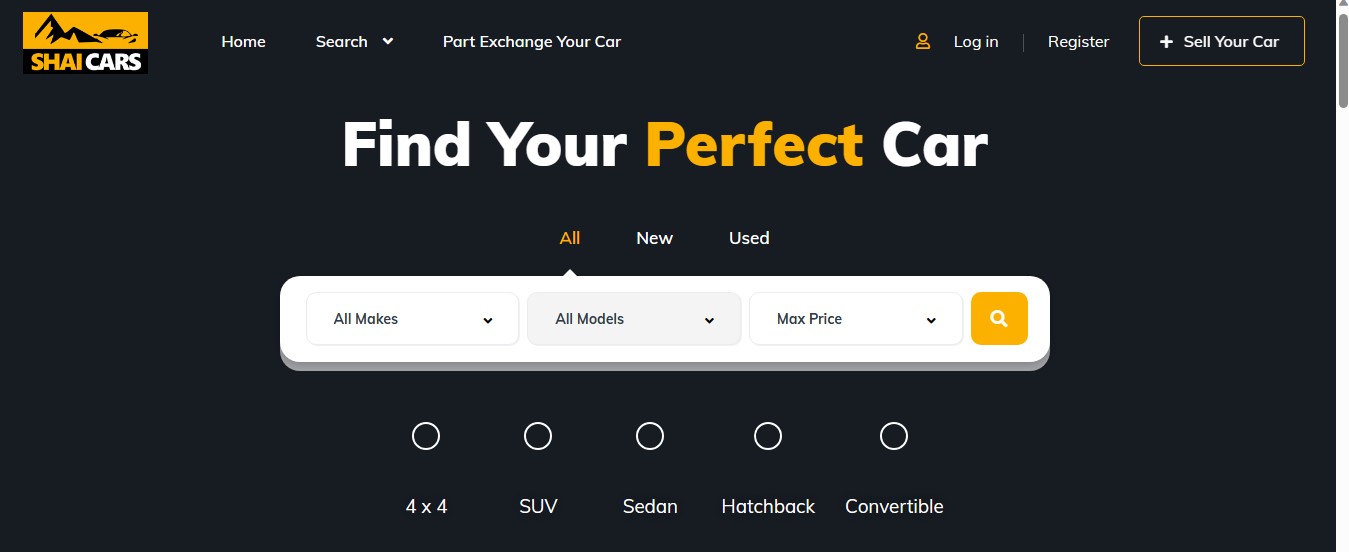The width and height of the screenshot is (1349, 552).
Task: Click the user profile icon beside Log in
Action: pos(923,41)
